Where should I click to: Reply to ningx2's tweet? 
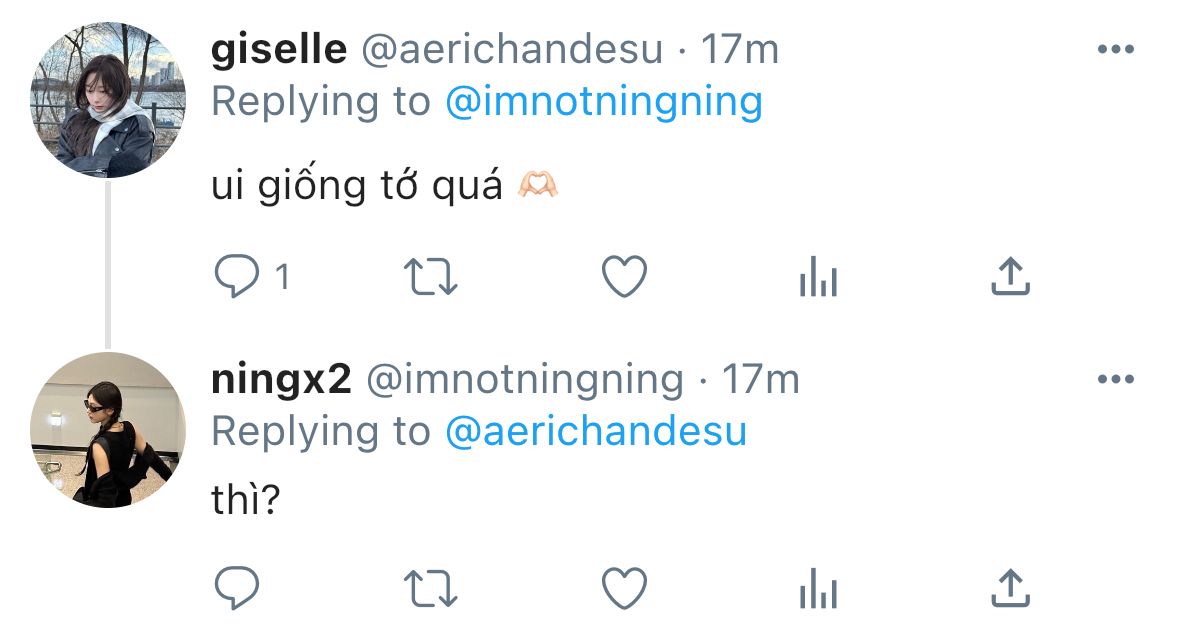237,588
